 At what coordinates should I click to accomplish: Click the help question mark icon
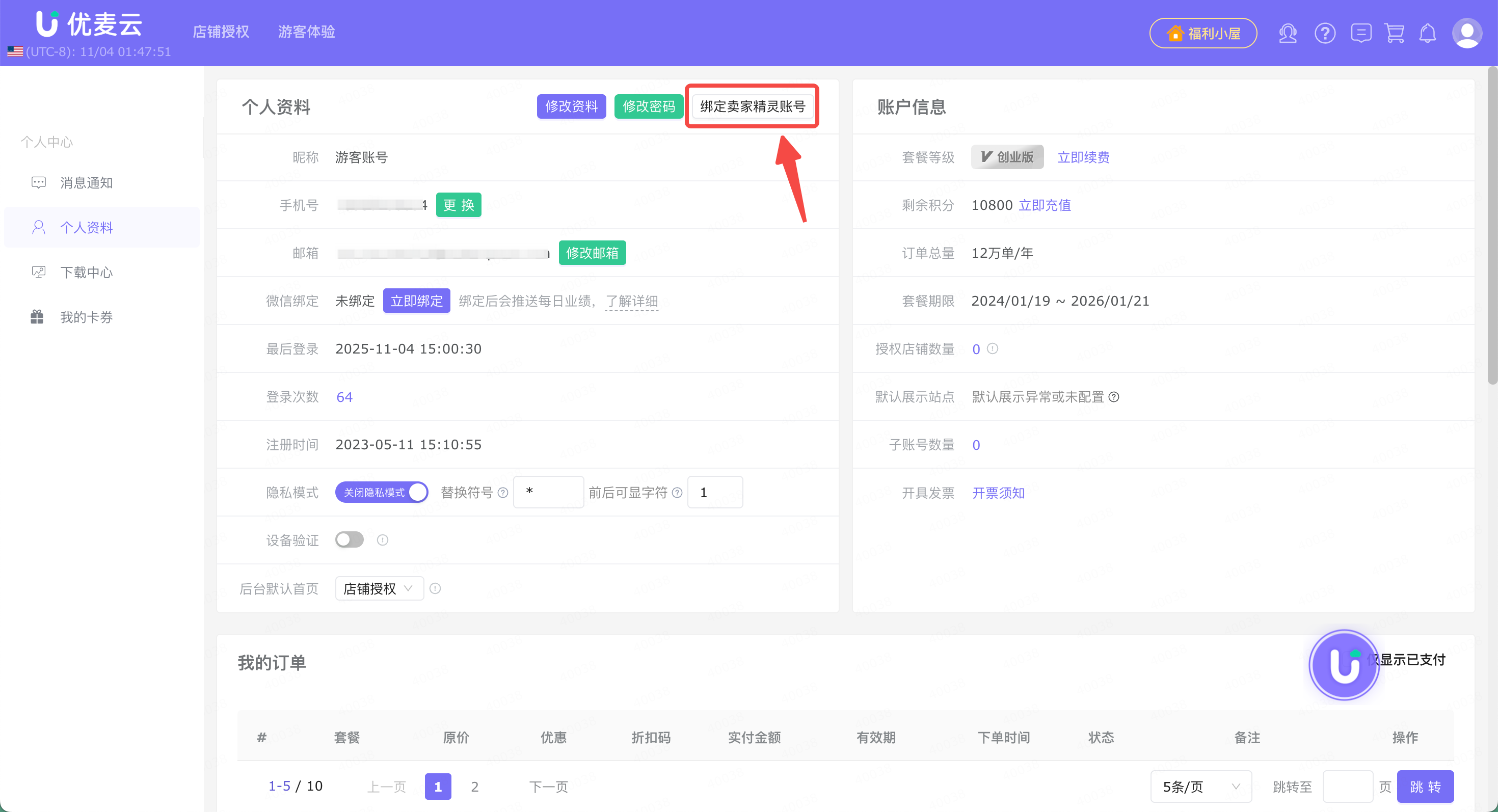(x=1324, y=33)
